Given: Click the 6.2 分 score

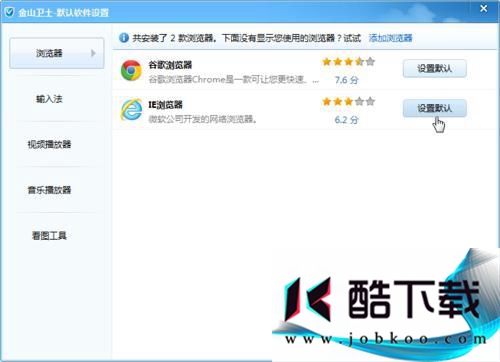Looking at the screenshot, I should pyautogui.click(x=347, y=120).
